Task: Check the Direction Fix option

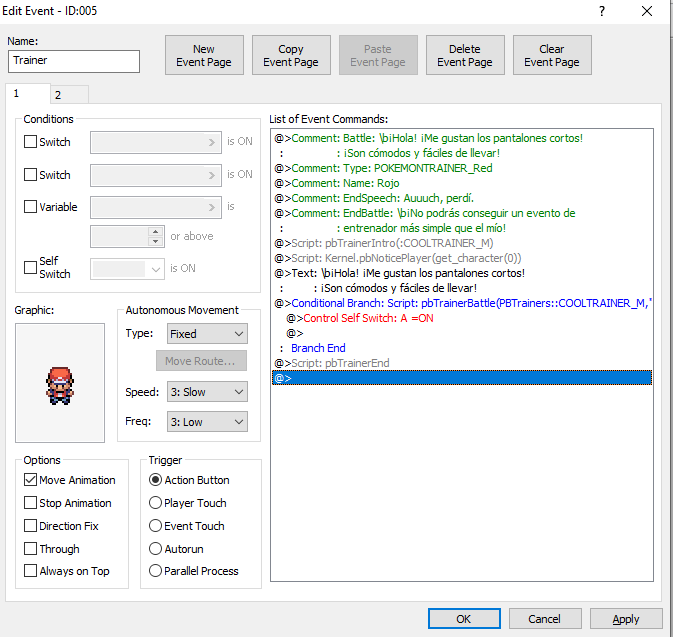Action: coord(31,526)
